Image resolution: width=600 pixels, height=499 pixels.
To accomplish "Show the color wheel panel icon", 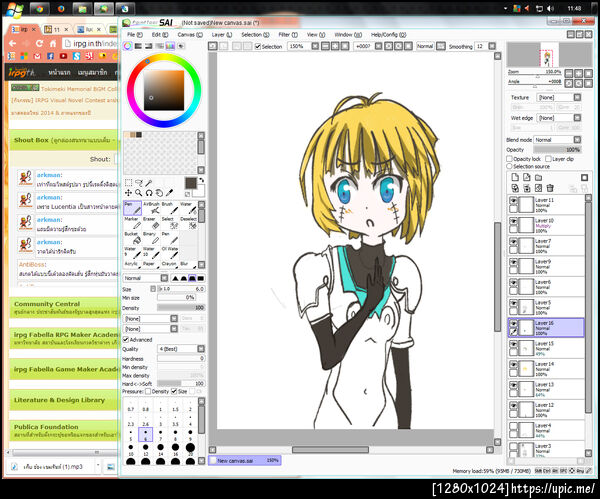I will click(127, 46).
